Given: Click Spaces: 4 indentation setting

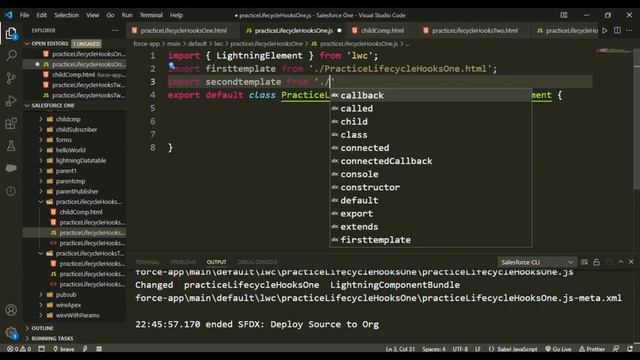Looking at the screenshot, I should coord(434,349).
